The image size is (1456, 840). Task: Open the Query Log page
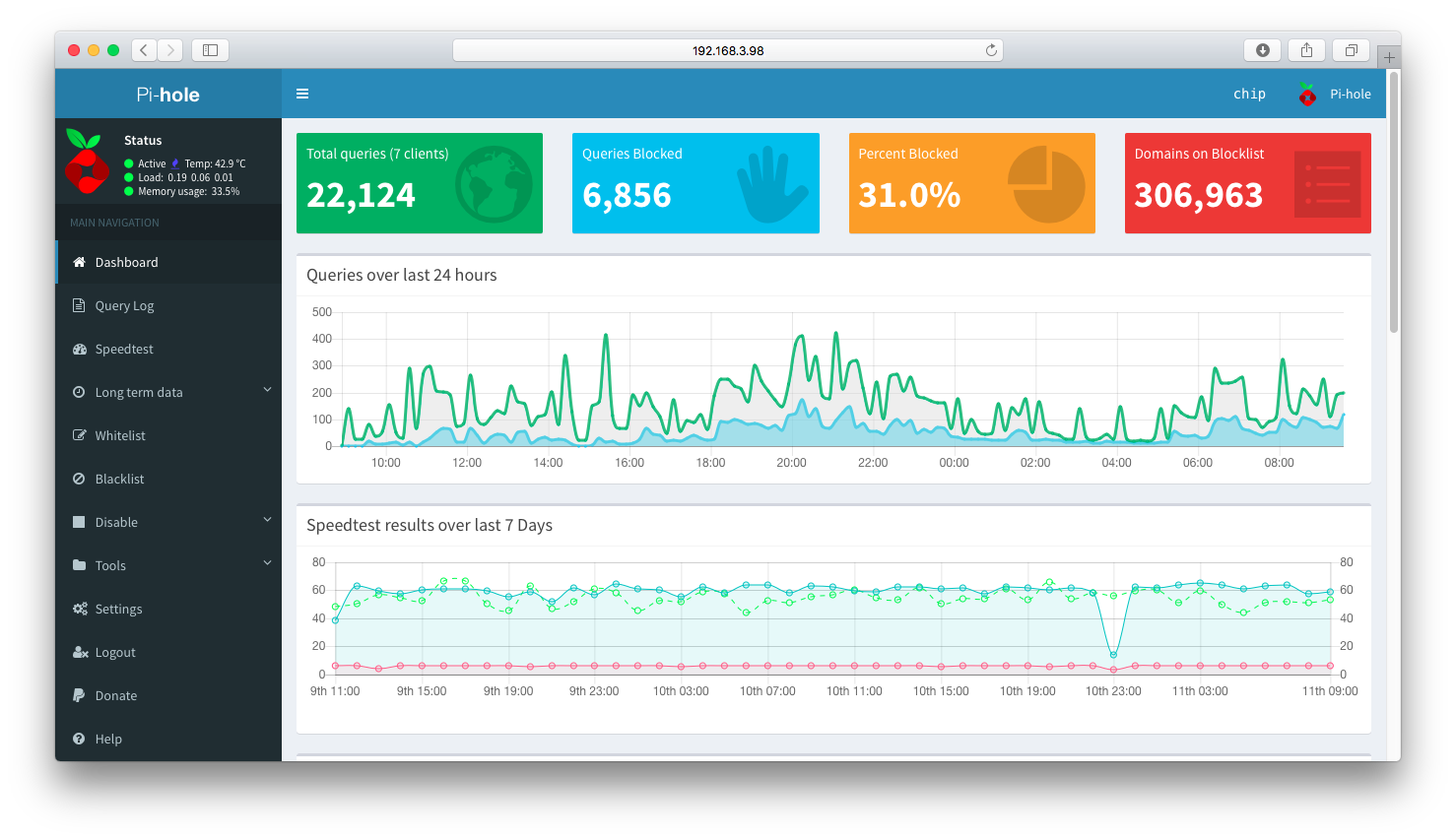(168, 305)
